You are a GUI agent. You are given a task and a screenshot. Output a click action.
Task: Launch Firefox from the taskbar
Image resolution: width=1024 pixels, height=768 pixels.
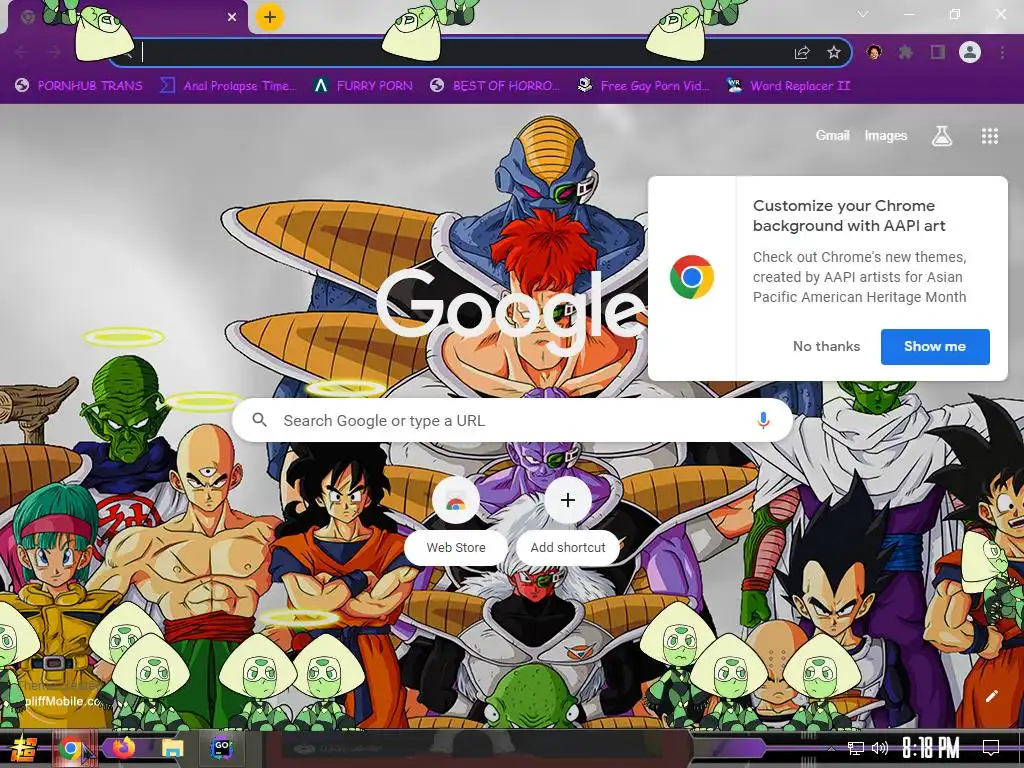[123, 748]
